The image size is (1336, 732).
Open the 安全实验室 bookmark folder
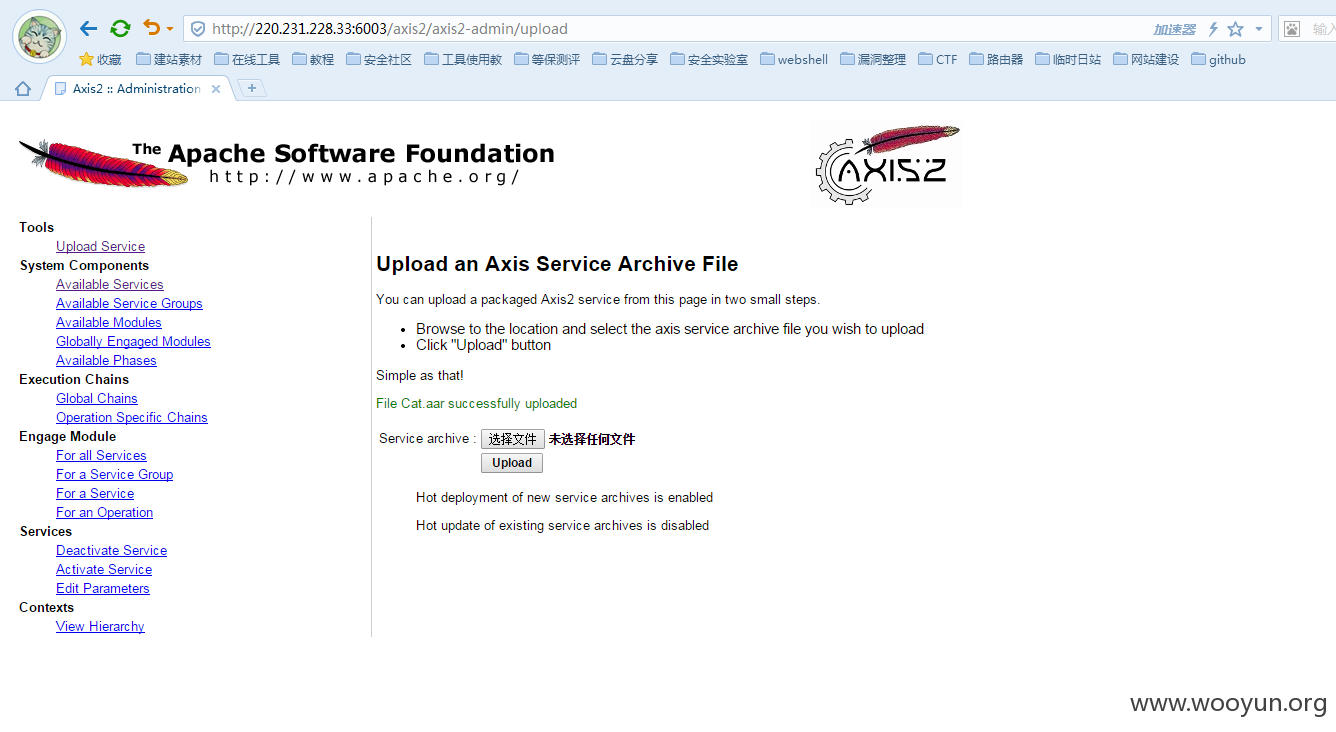(x=709, y=59)
